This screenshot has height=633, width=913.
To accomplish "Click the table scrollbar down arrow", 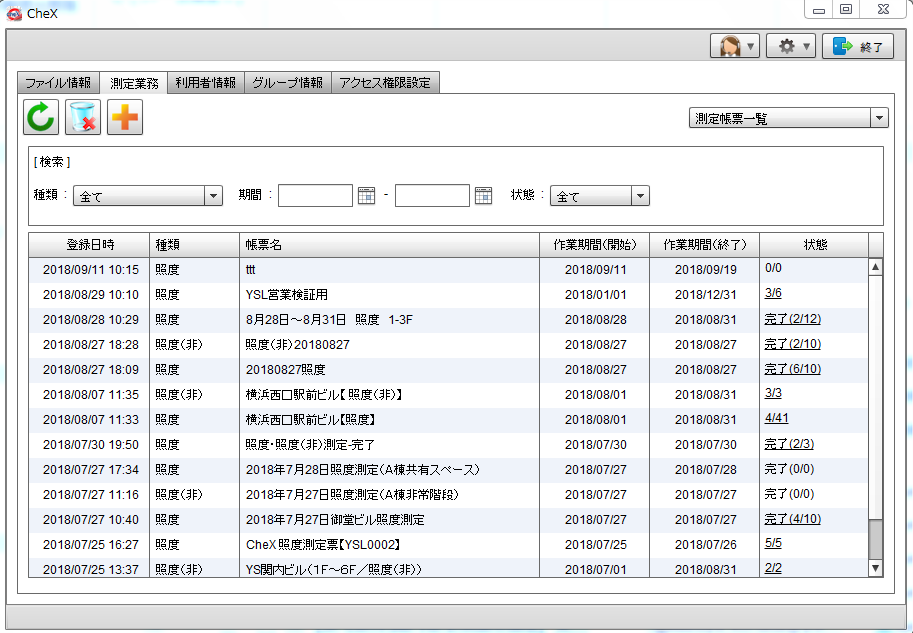I will 875,568.
